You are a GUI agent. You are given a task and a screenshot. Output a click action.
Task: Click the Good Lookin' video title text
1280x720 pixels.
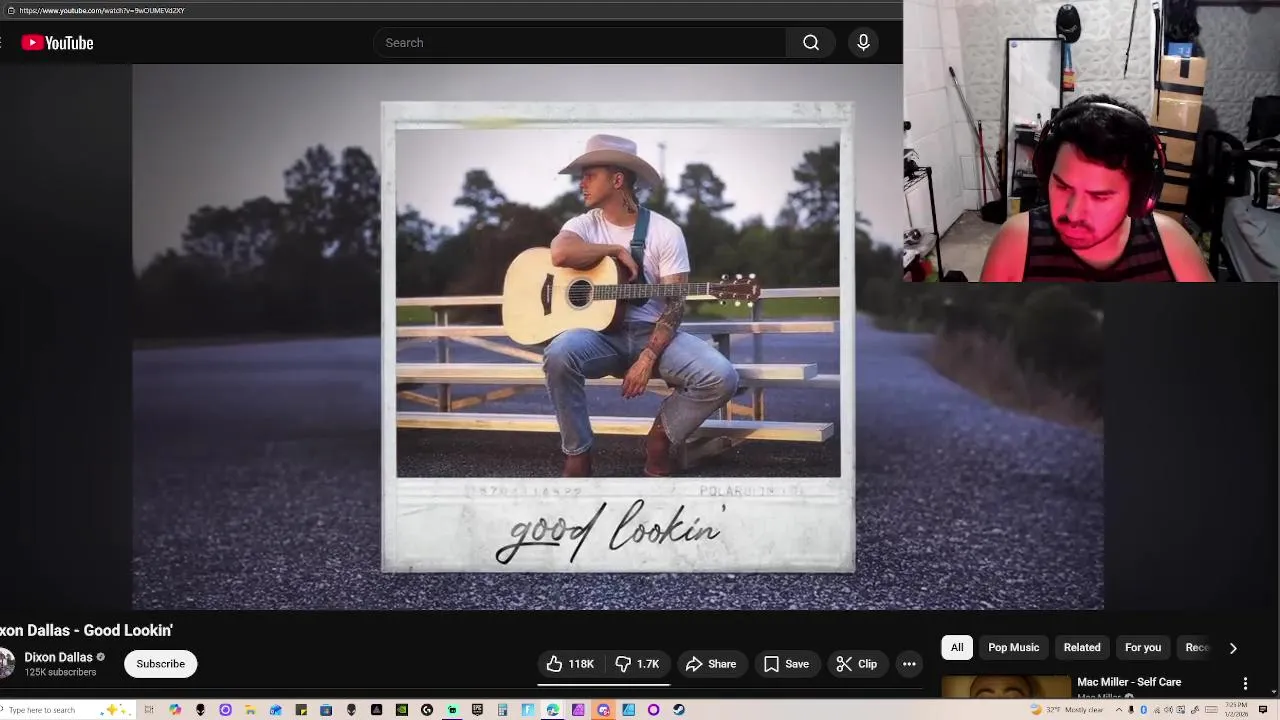[87, 631]
